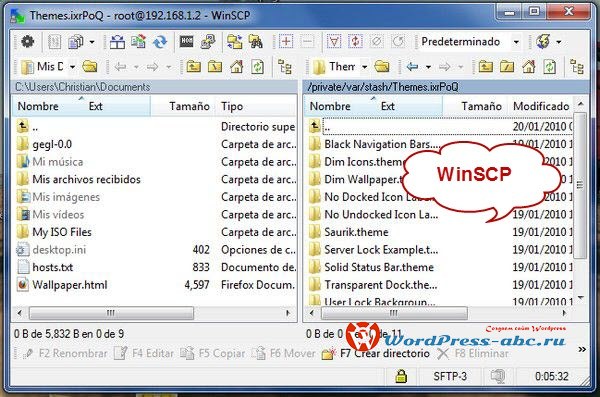Select the Solid Status Bar.theme folder
The image size is (600, 397).
pos(379,267)
